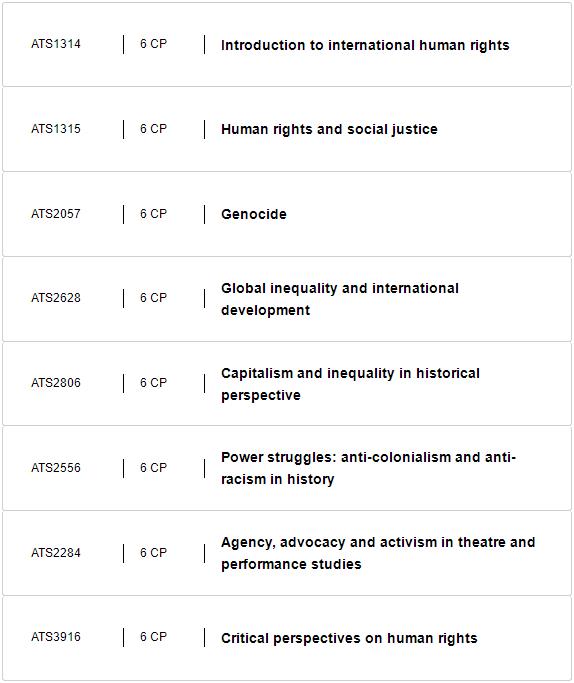
Task: Select the ATS2628 unit code
Action: point(56,298)
